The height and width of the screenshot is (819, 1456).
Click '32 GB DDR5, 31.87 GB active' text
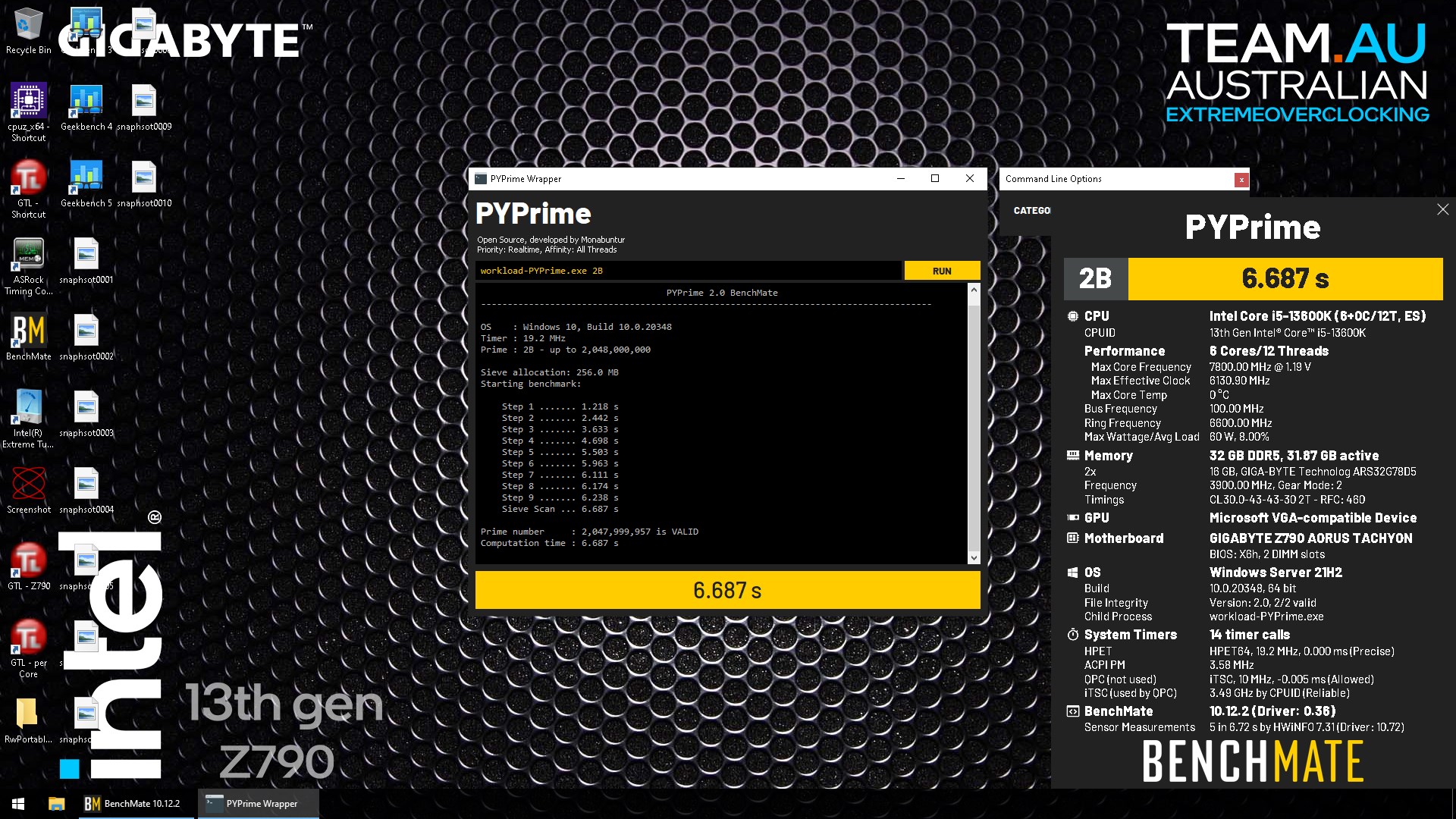pos(1294,456)
